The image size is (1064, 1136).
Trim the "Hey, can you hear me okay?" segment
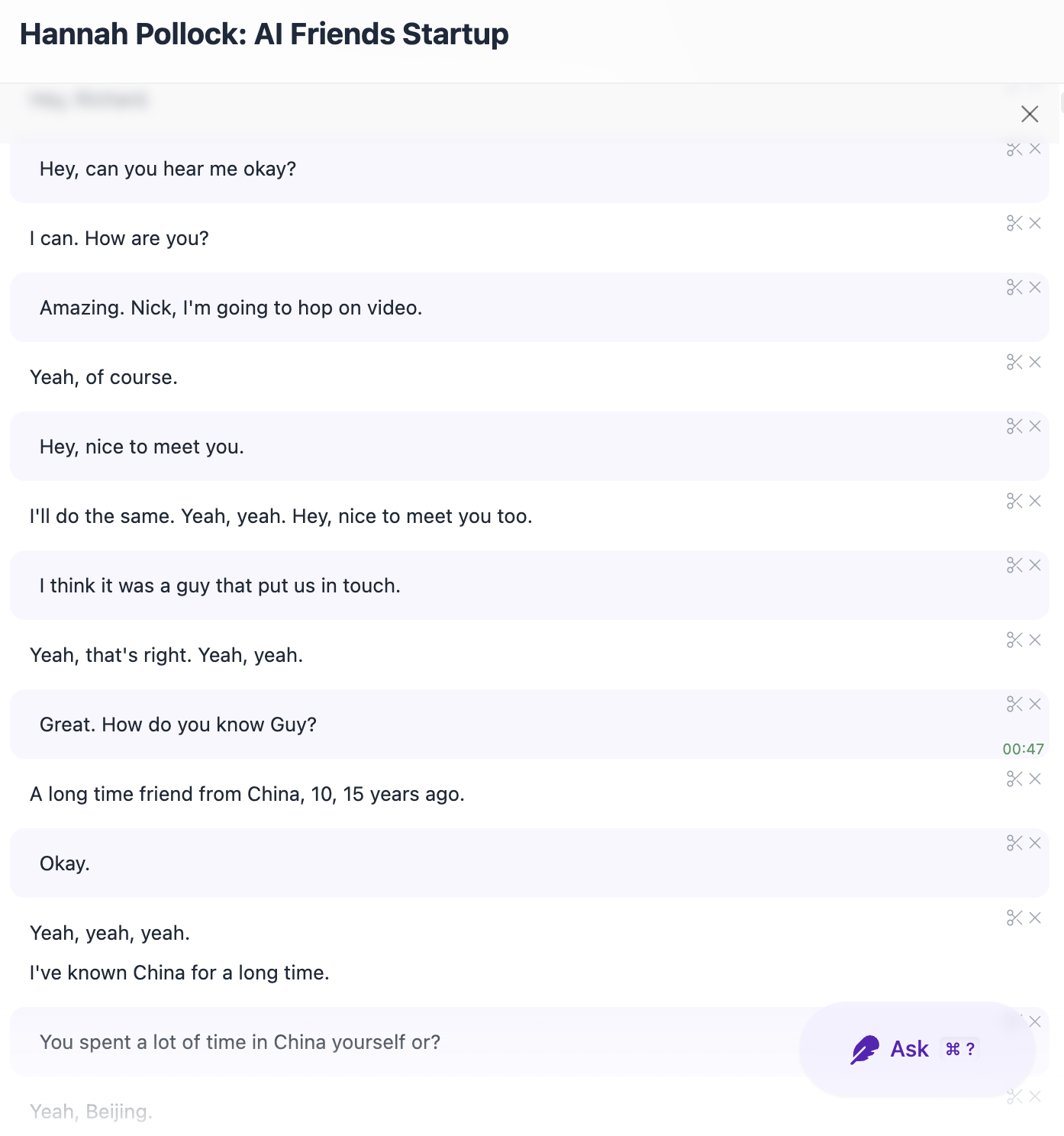[1015, 150]
